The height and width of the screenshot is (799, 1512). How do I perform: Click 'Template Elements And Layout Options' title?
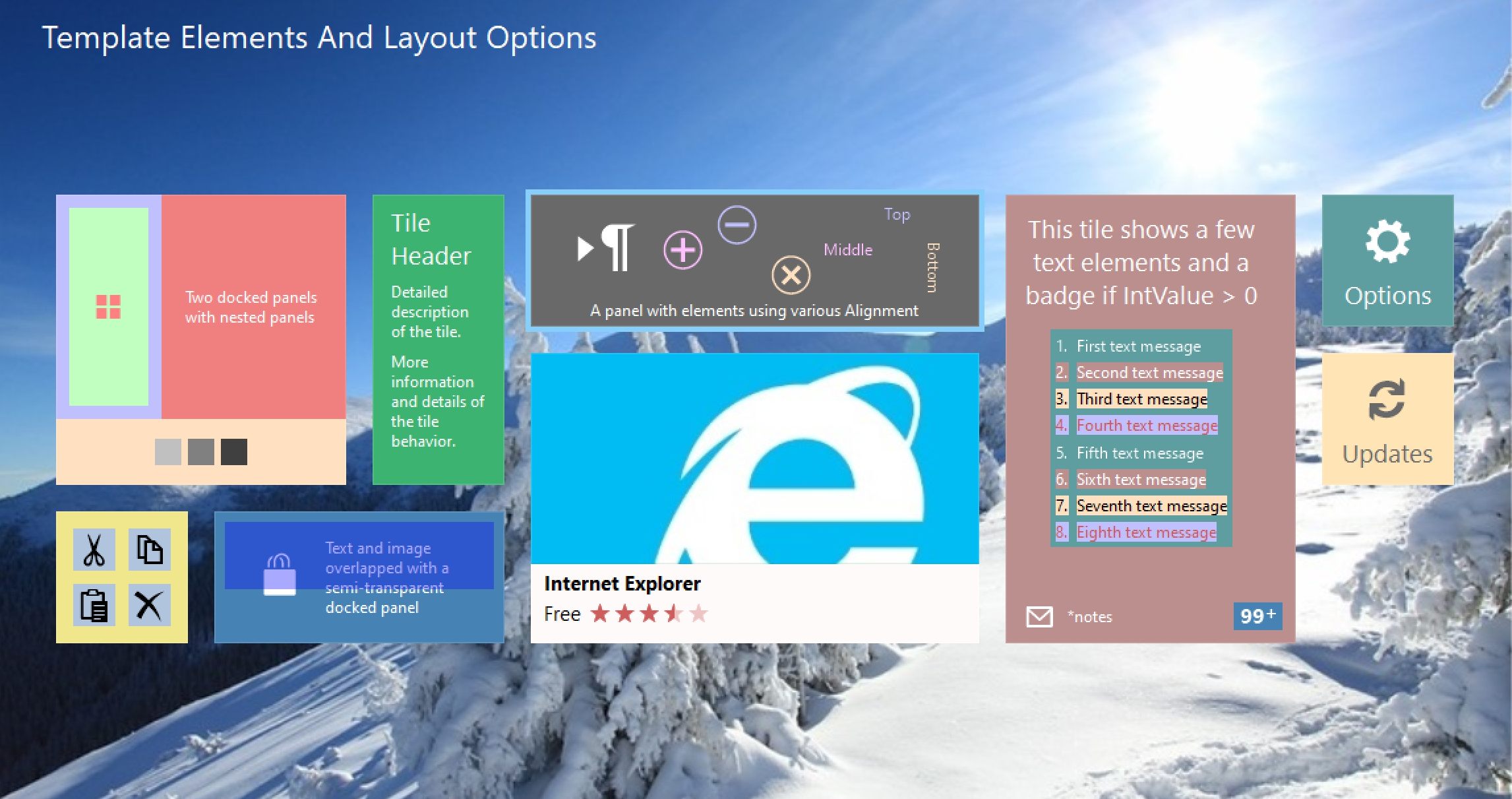(x=319, y=38)
